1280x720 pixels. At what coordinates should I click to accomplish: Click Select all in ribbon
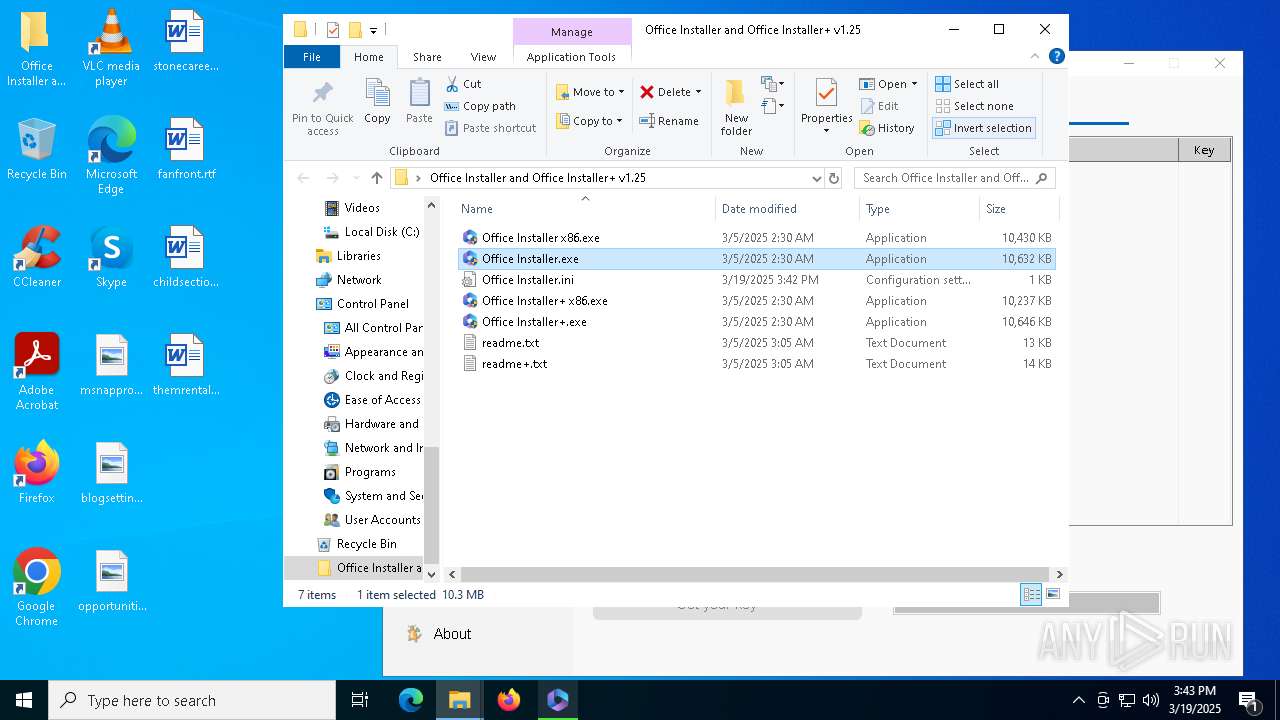pyautogui.click(x=967, y=84)
